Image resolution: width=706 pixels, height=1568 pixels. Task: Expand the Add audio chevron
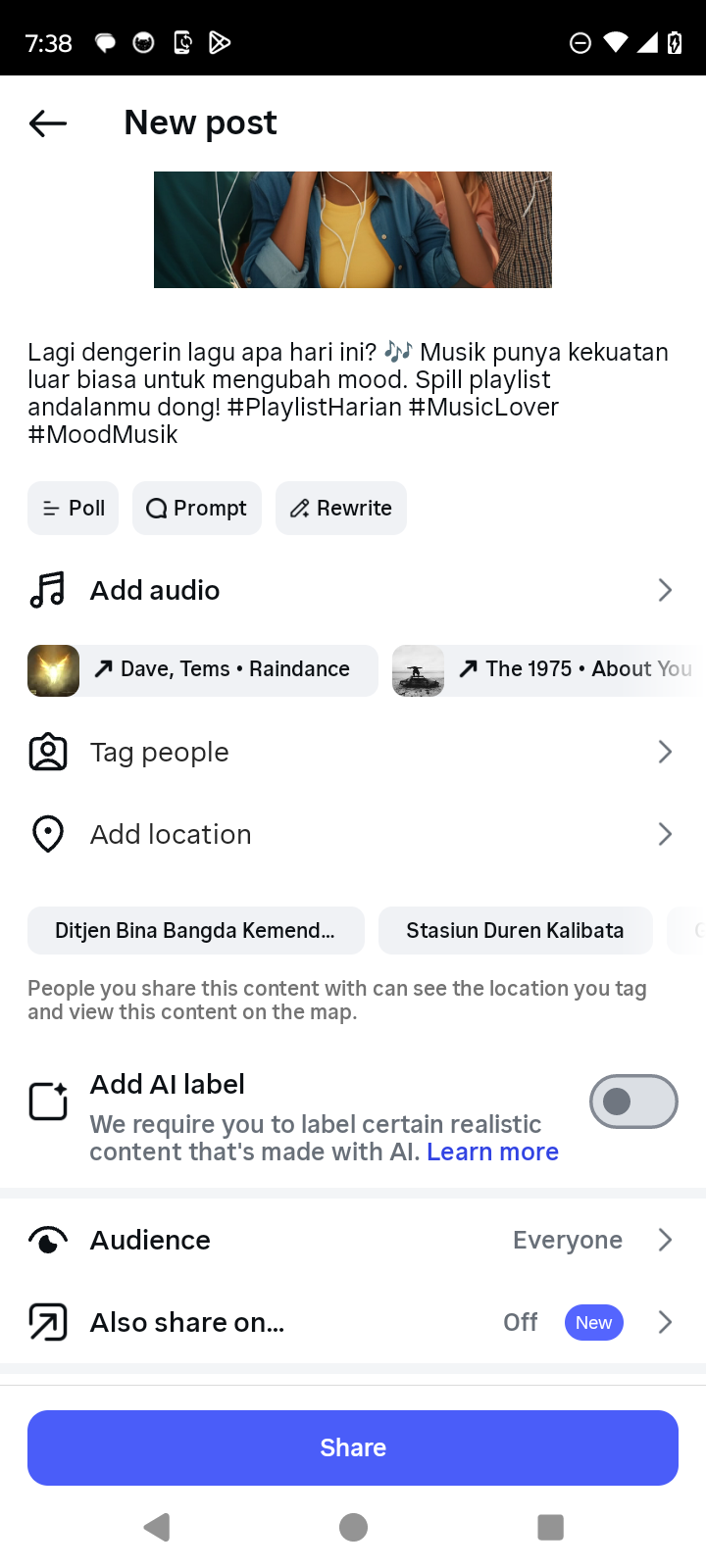coord(665,590)
